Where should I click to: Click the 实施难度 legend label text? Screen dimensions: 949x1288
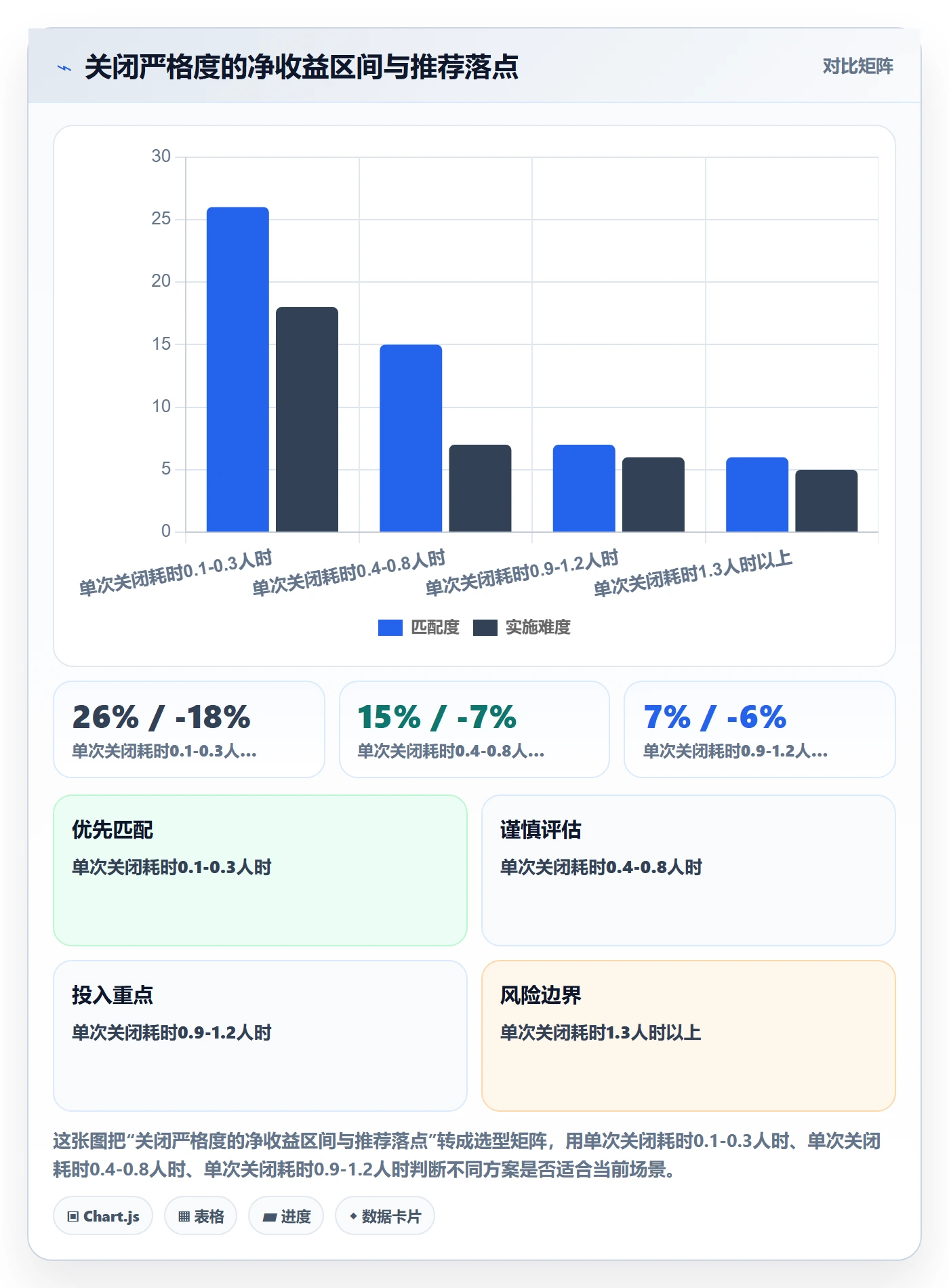[x=538, y=628]
